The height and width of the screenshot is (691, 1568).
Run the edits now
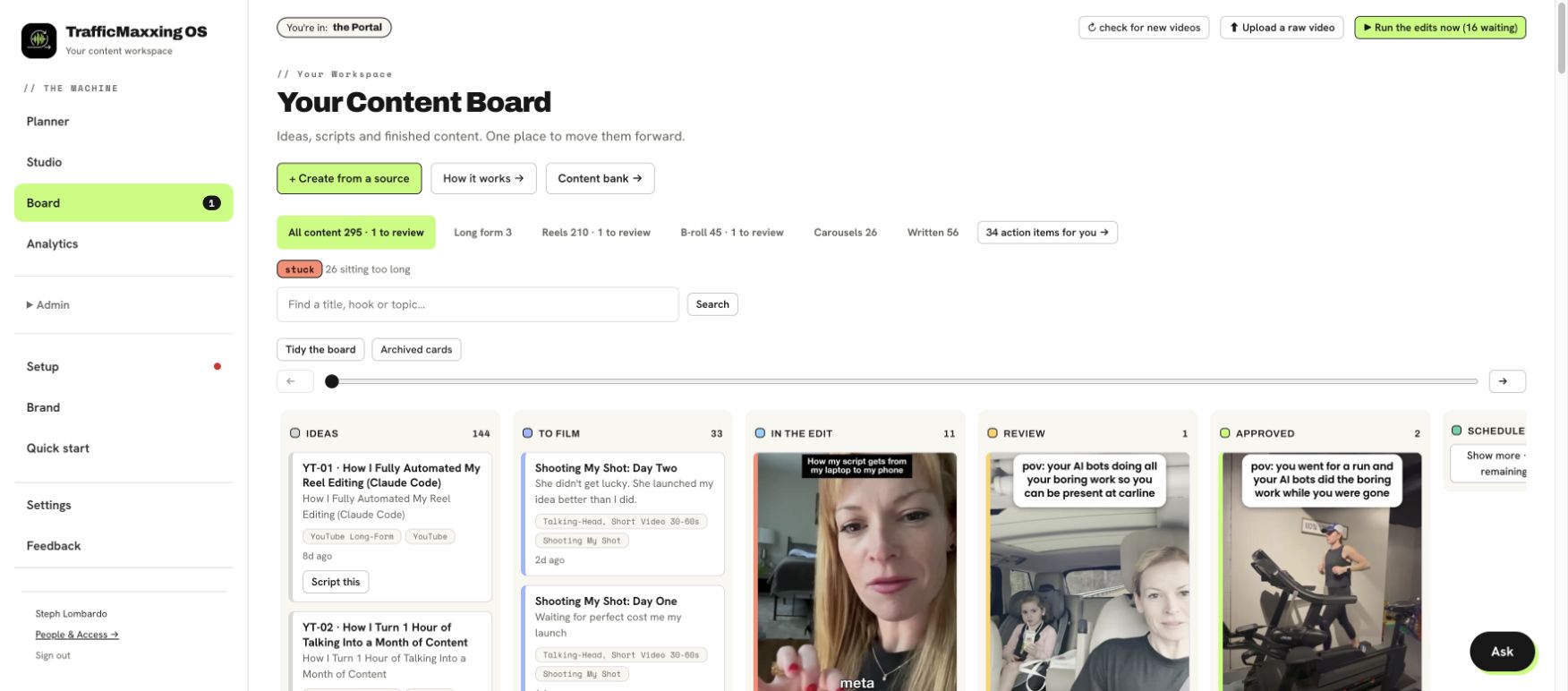point(1440,28)
